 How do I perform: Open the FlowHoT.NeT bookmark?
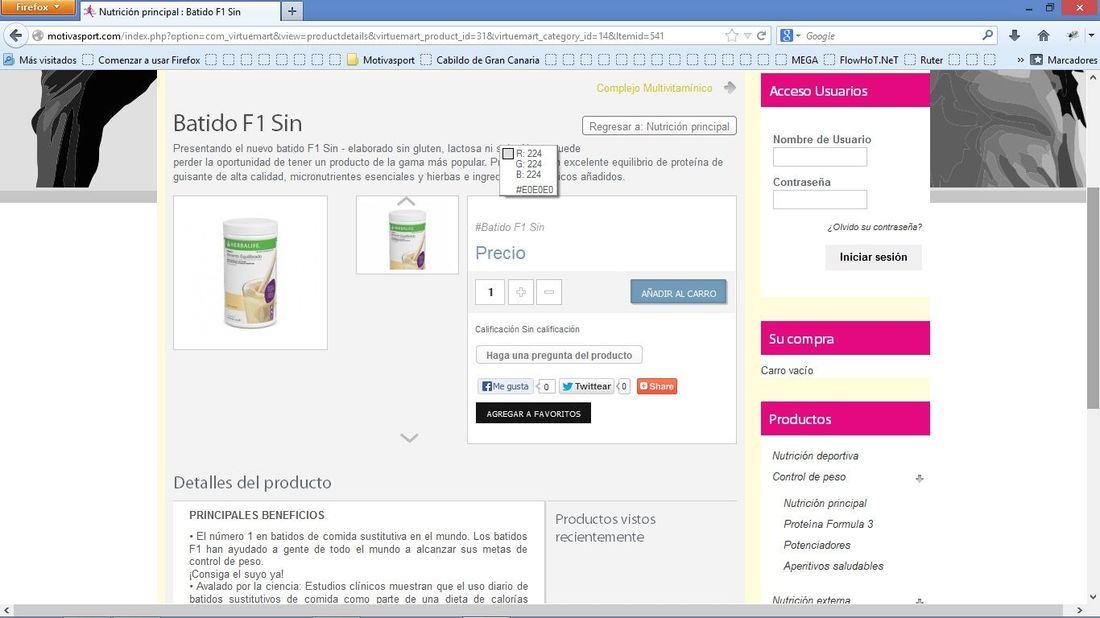click(861, 60)
